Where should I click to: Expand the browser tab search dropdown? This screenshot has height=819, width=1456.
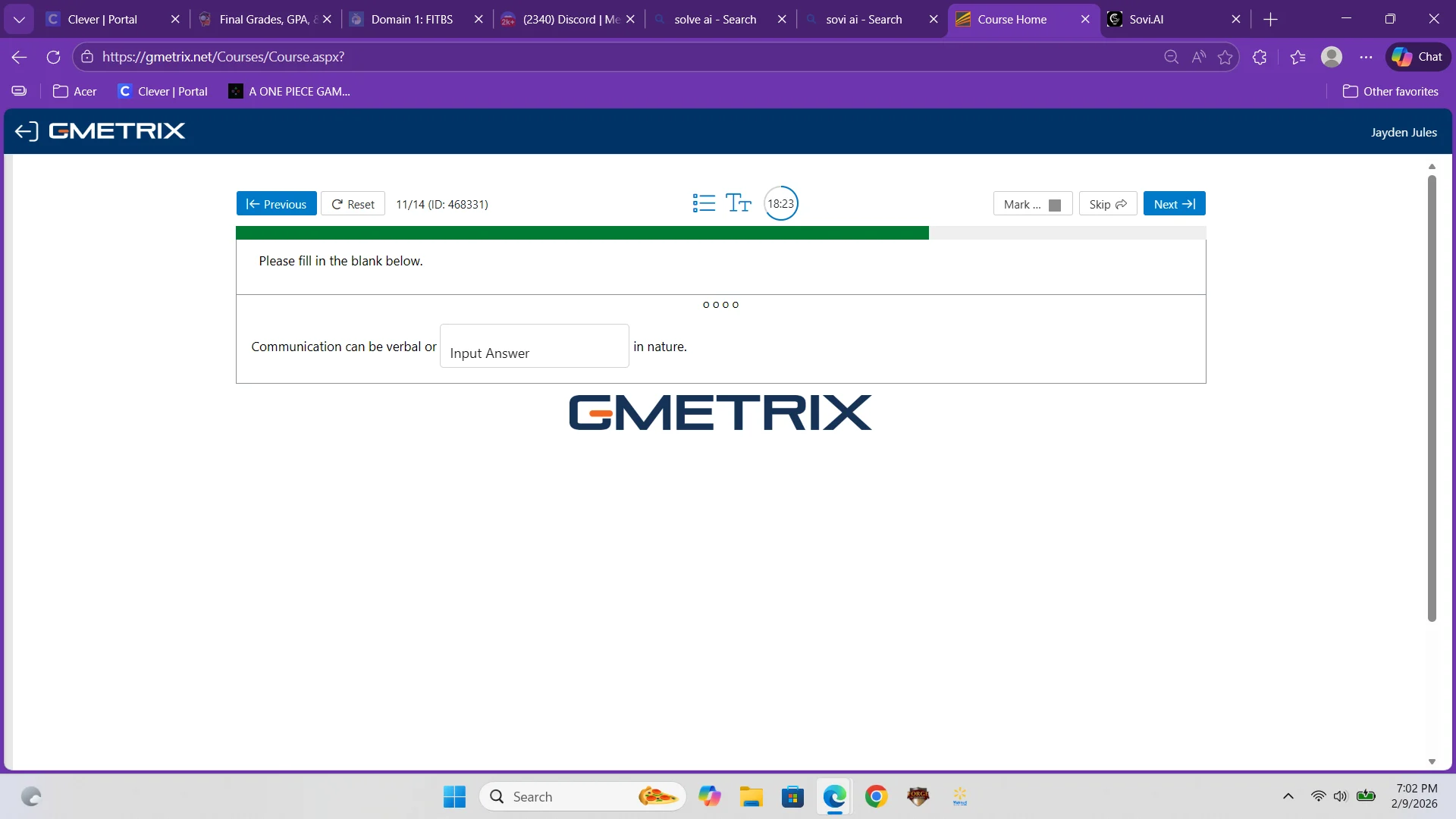19,19
